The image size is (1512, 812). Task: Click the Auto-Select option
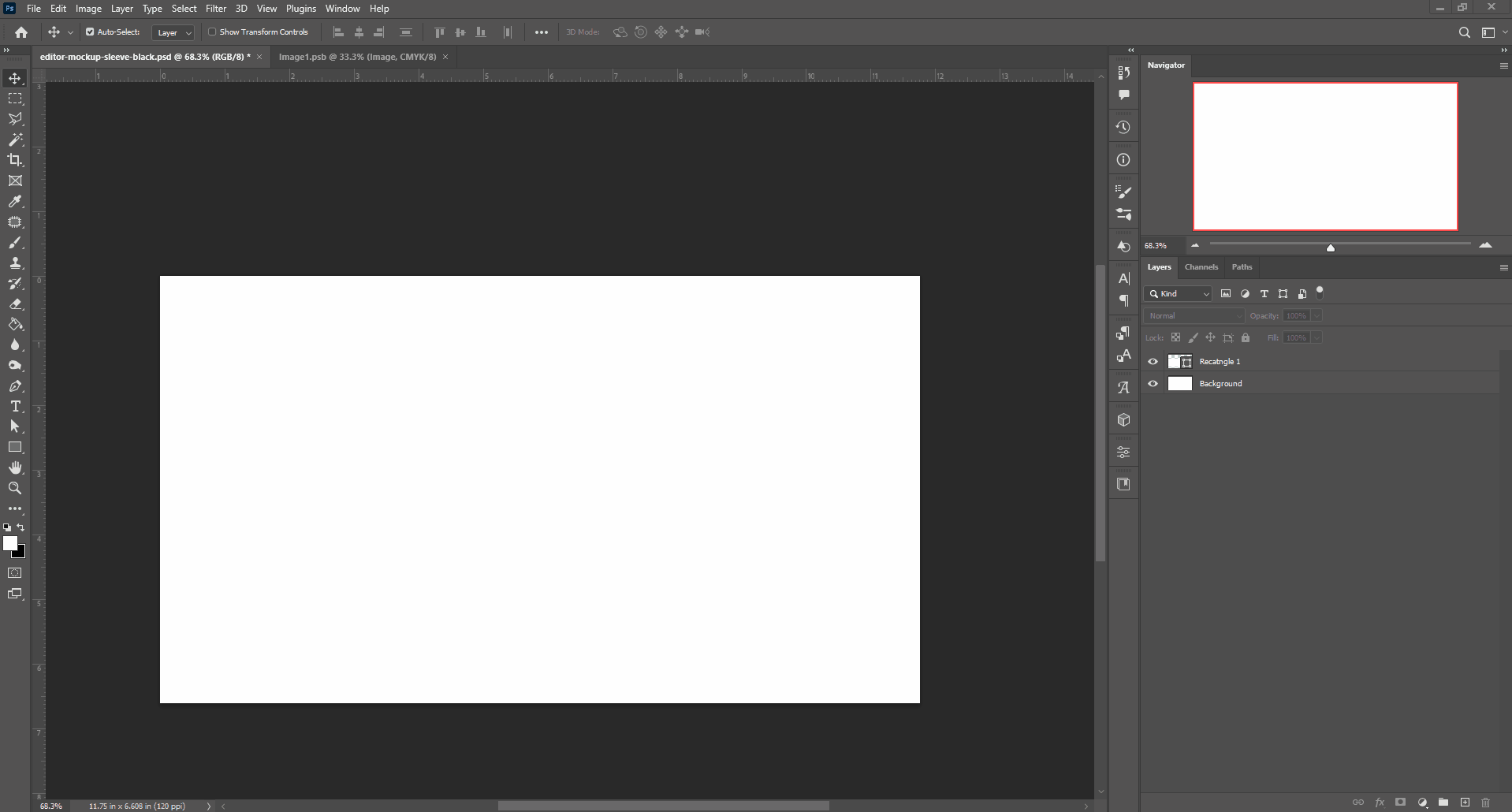click(x=90, y=32)
